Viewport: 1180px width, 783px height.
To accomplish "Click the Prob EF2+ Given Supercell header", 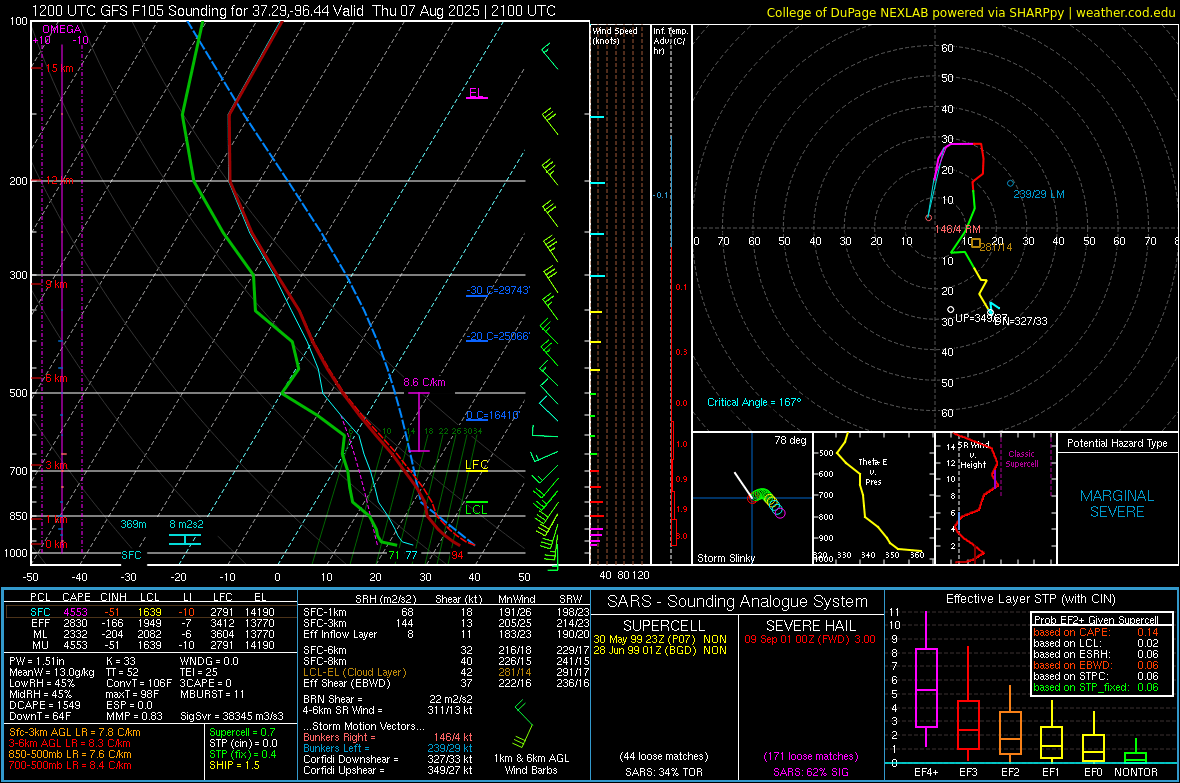I will coord(1096,620).
